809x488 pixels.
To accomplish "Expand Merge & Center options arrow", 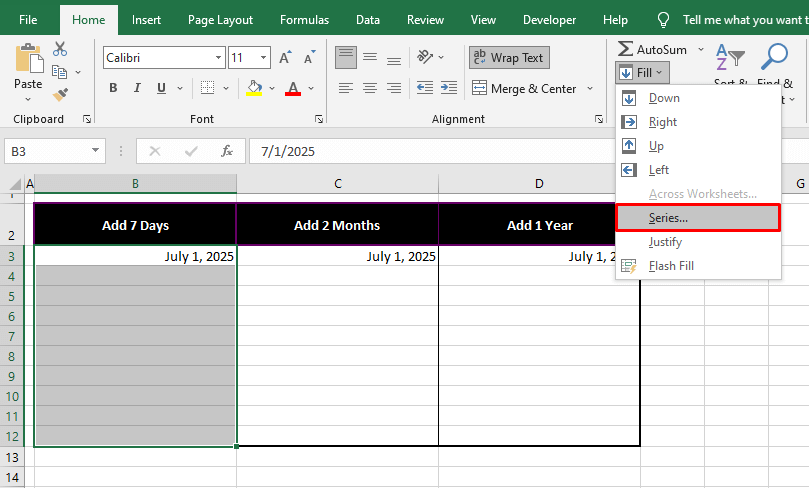I will [590, 89].
